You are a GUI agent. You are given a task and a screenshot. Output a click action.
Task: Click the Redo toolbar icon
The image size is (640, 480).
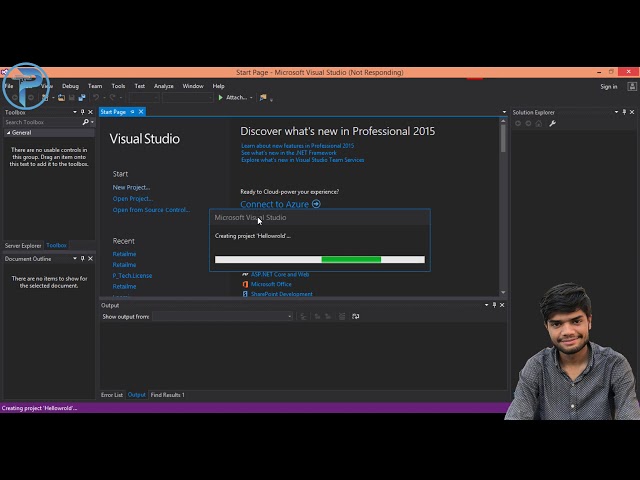pos(113,97)
